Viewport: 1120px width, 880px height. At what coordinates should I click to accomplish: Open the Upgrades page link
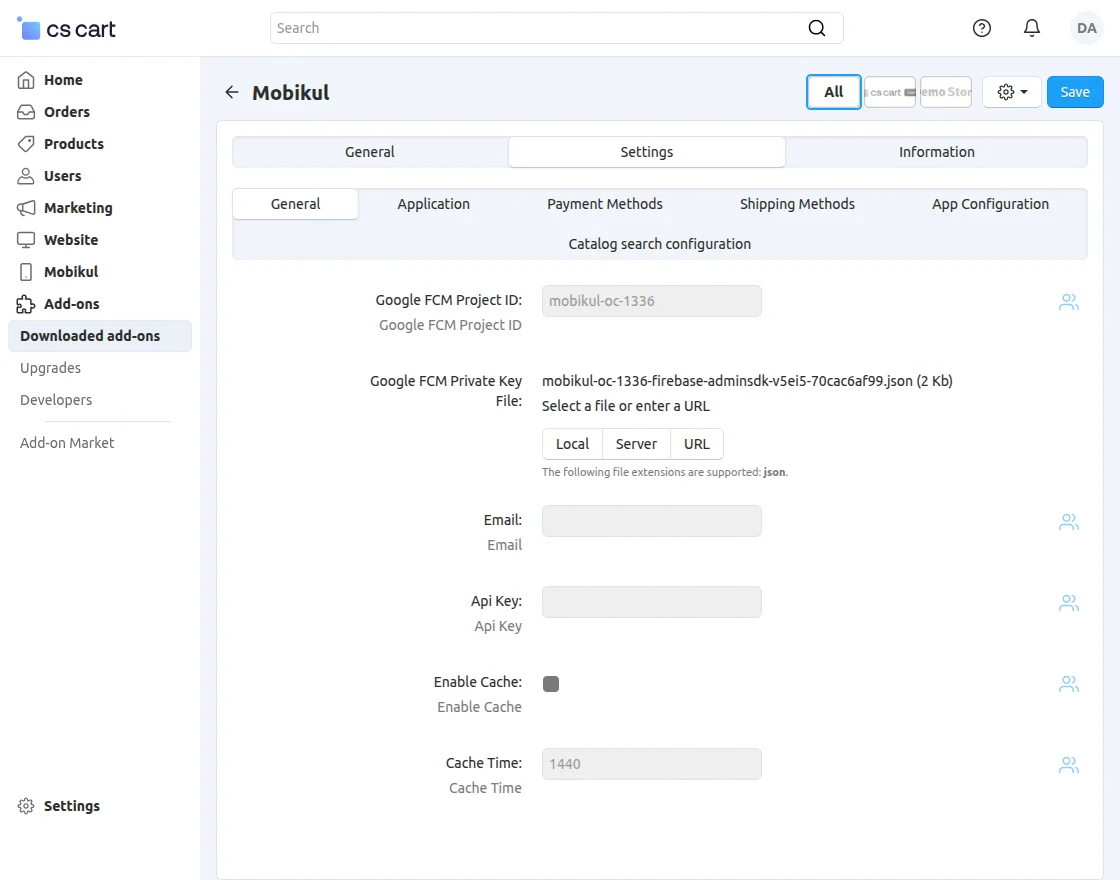tap(50, 368)
